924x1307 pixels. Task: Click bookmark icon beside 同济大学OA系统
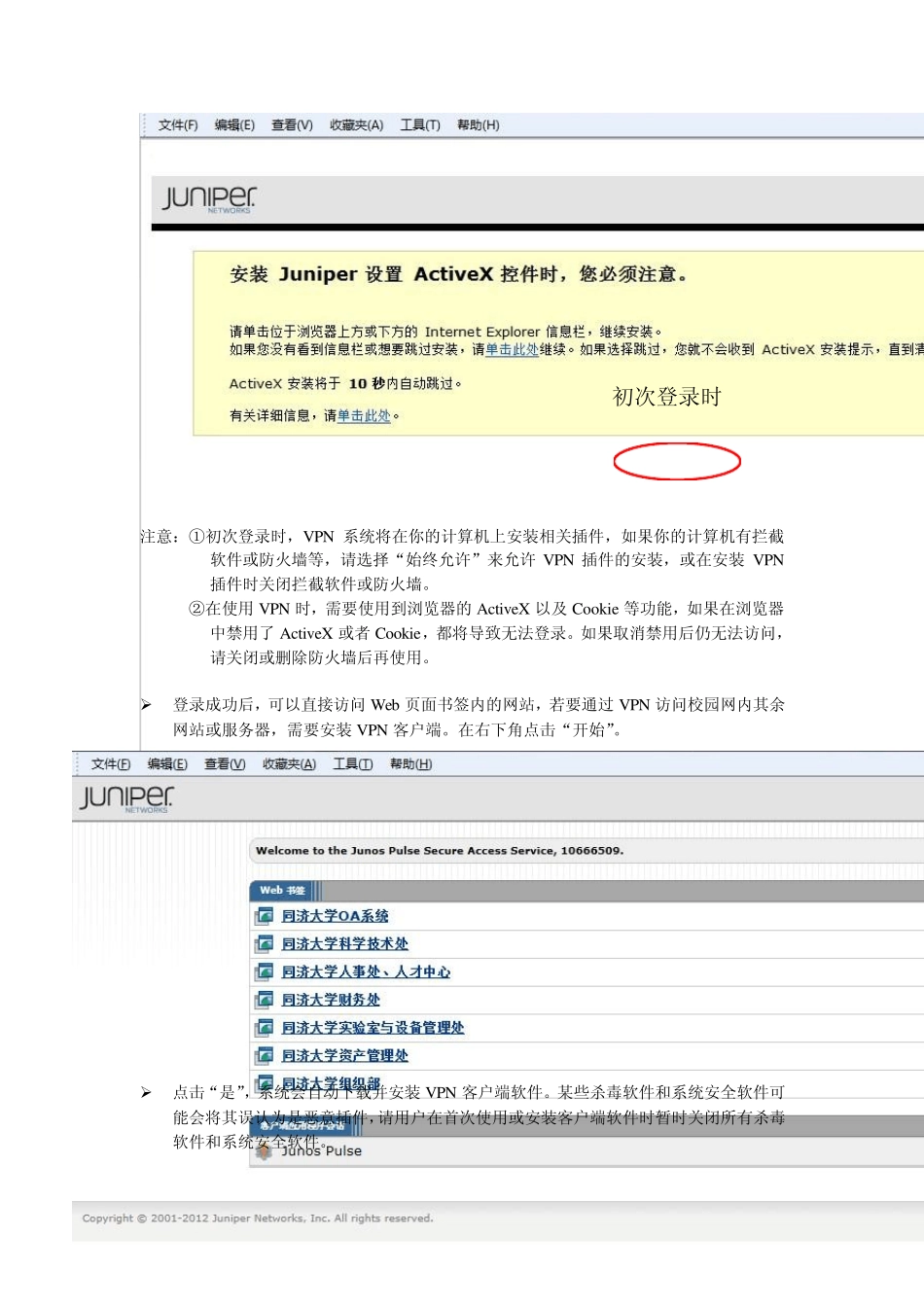pyautogui.click(x=264, y=916)
